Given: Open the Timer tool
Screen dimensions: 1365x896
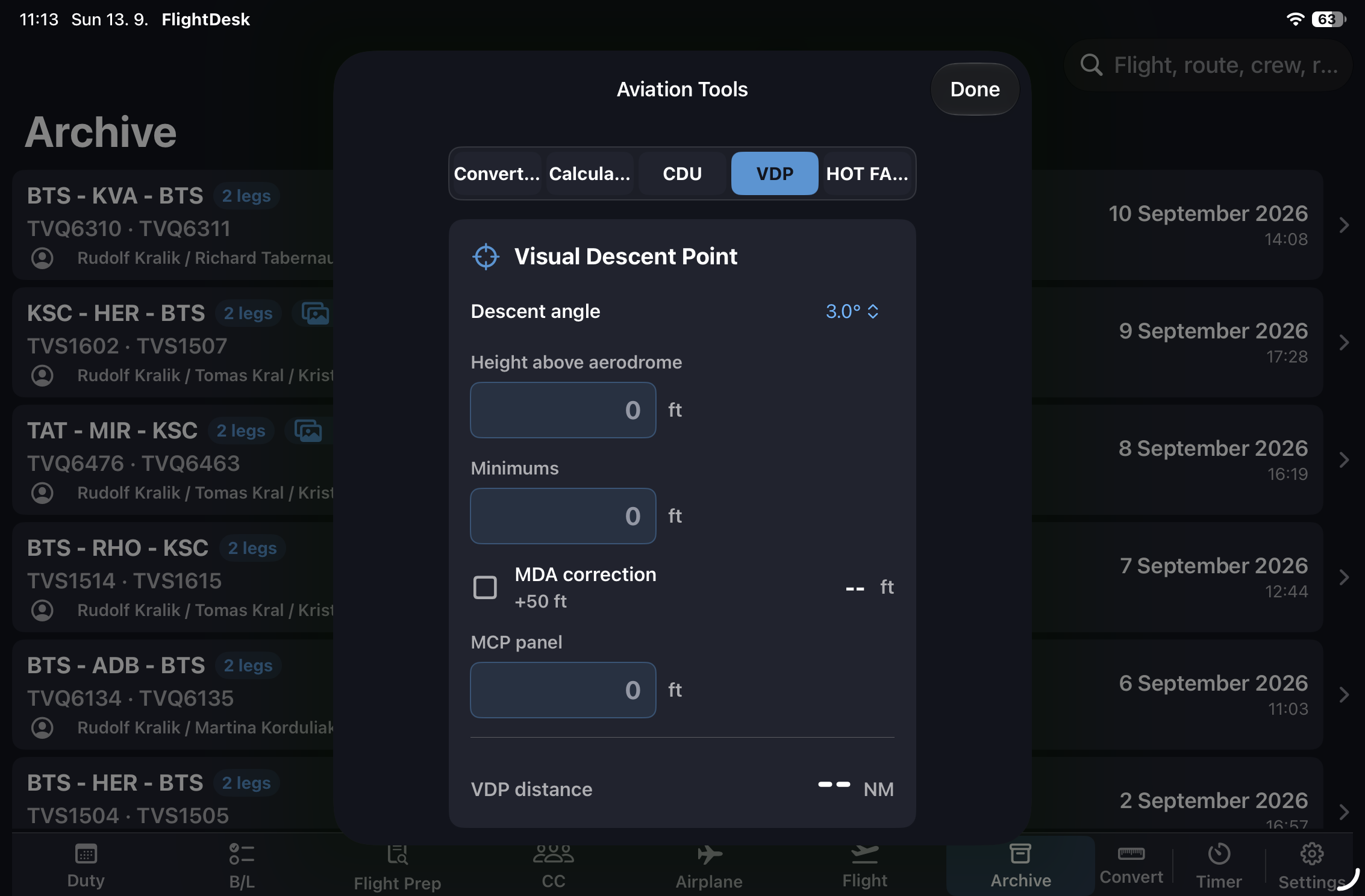Looking at the screenshot, I should [1219, 867].
